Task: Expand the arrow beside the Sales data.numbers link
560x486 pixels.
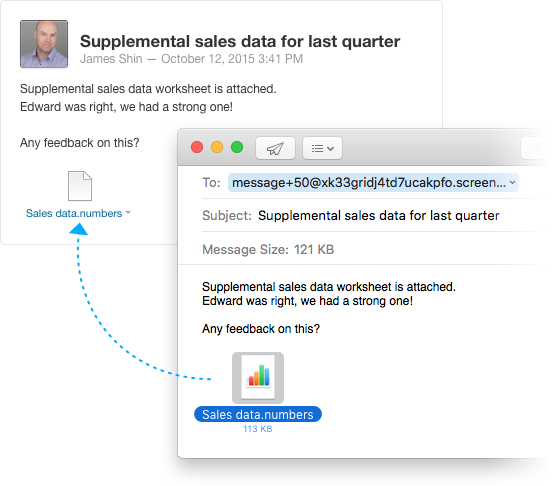Action: tap(128, 213)
